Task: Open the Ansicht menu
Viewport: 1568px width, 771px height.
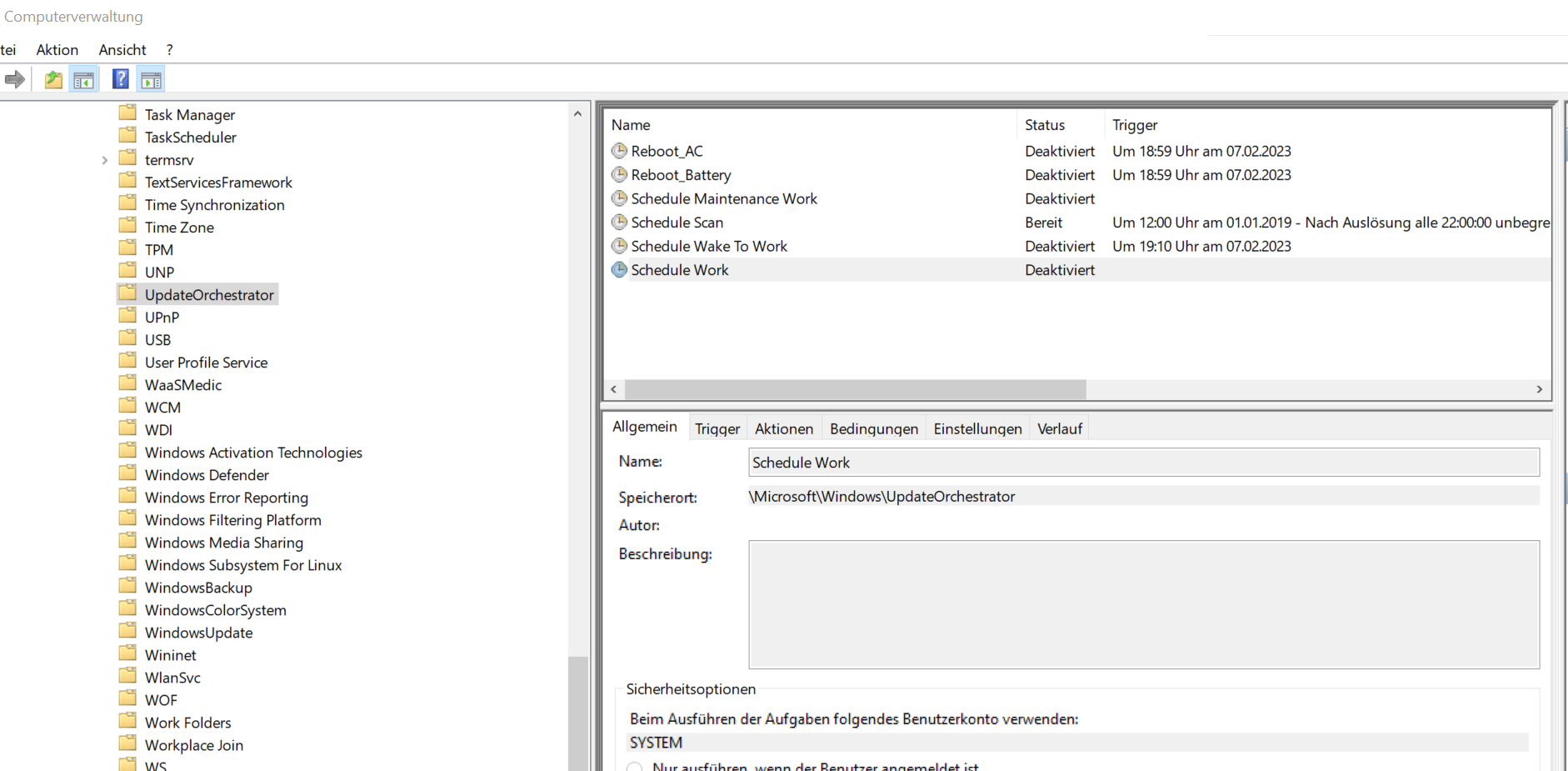Action: coord(122,50)
